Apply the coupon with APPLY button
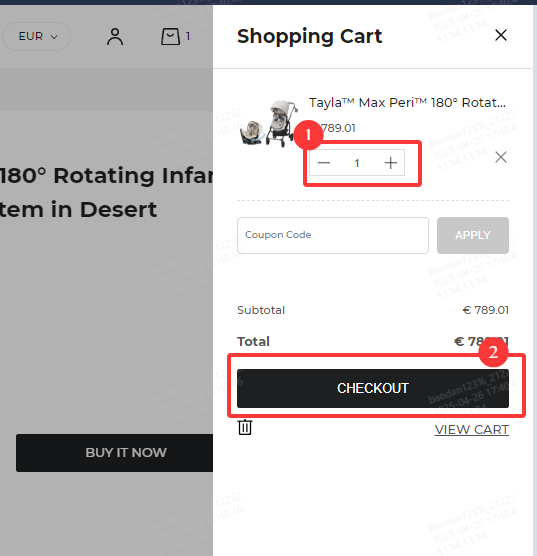 (473, 235)
